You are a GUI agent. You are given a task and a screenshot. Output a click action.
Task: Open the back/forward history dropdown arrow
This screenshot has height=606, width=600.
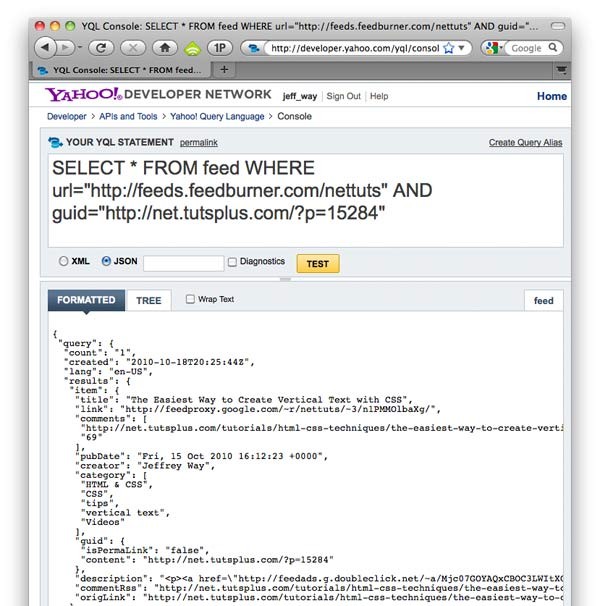pyautogui.click(x=80, y=48)
